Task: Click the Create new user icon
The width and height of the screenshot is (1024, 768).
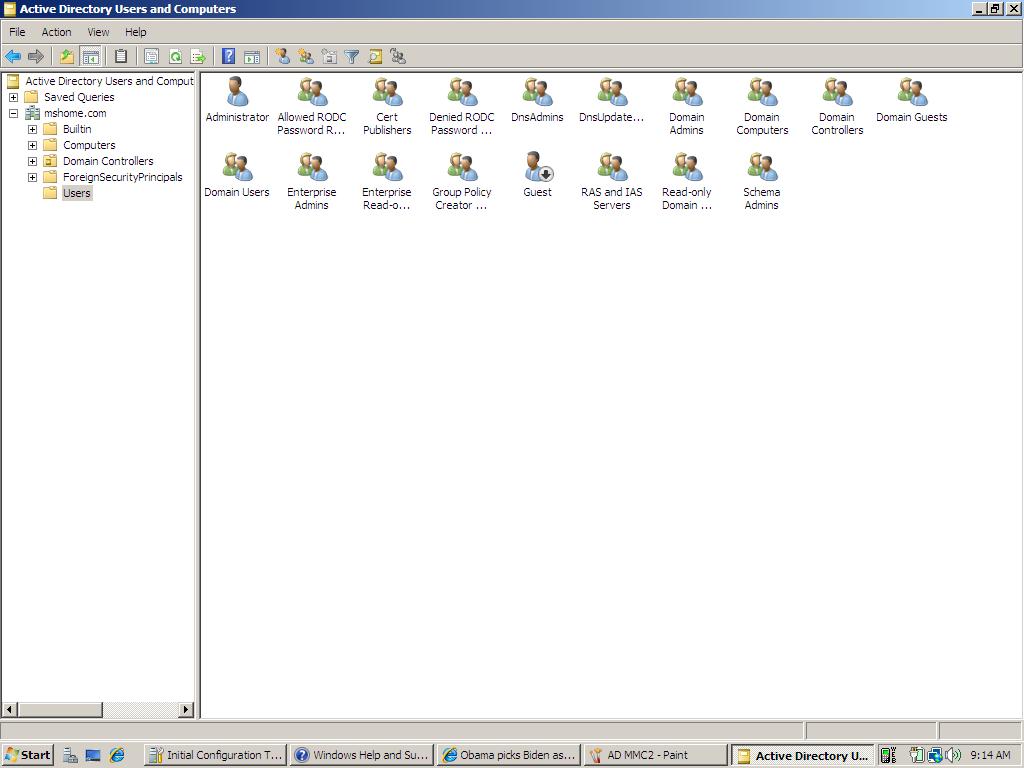Action: [x=282, y=57]
